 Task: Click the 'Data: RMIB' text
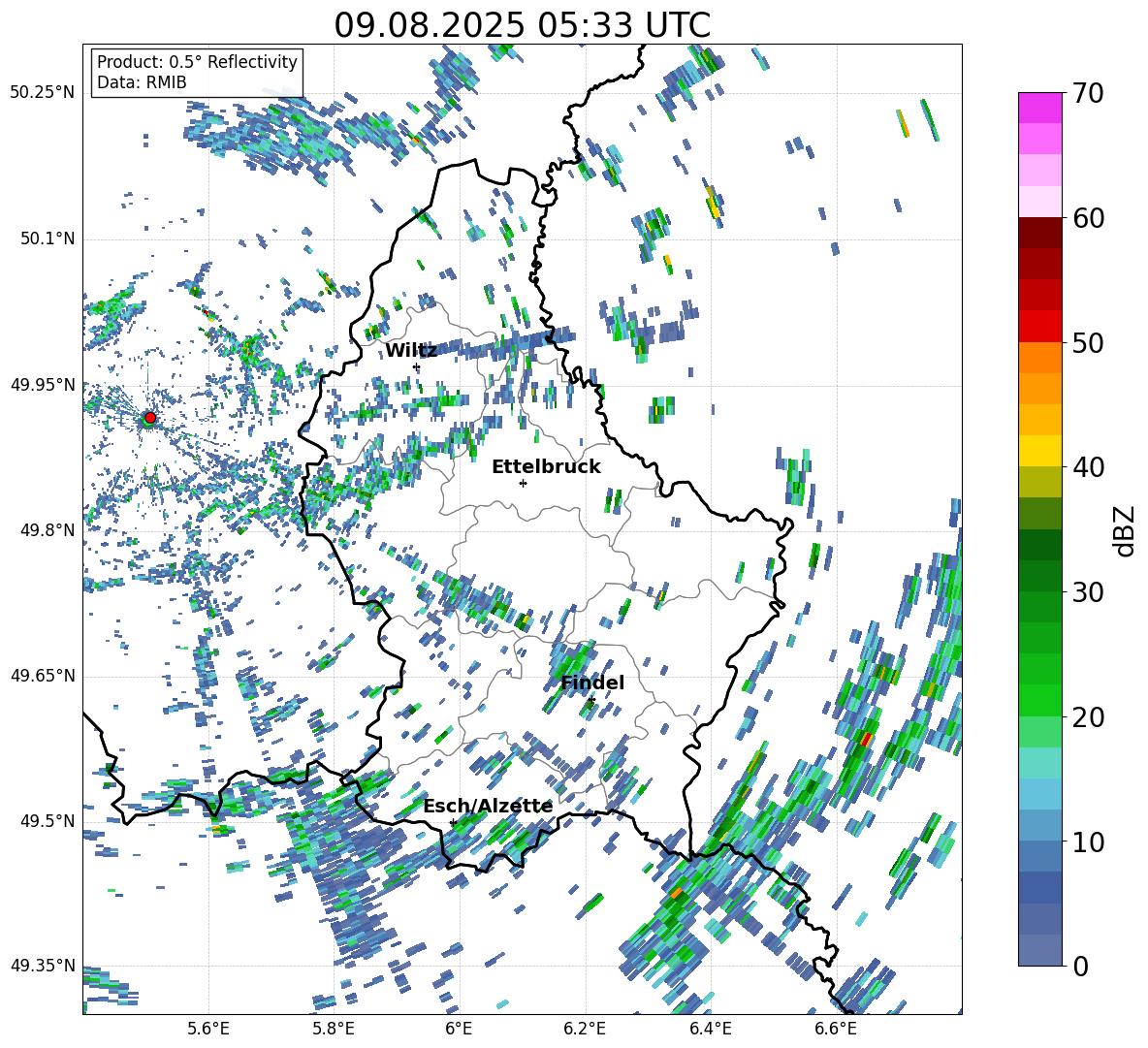[142, 82]
